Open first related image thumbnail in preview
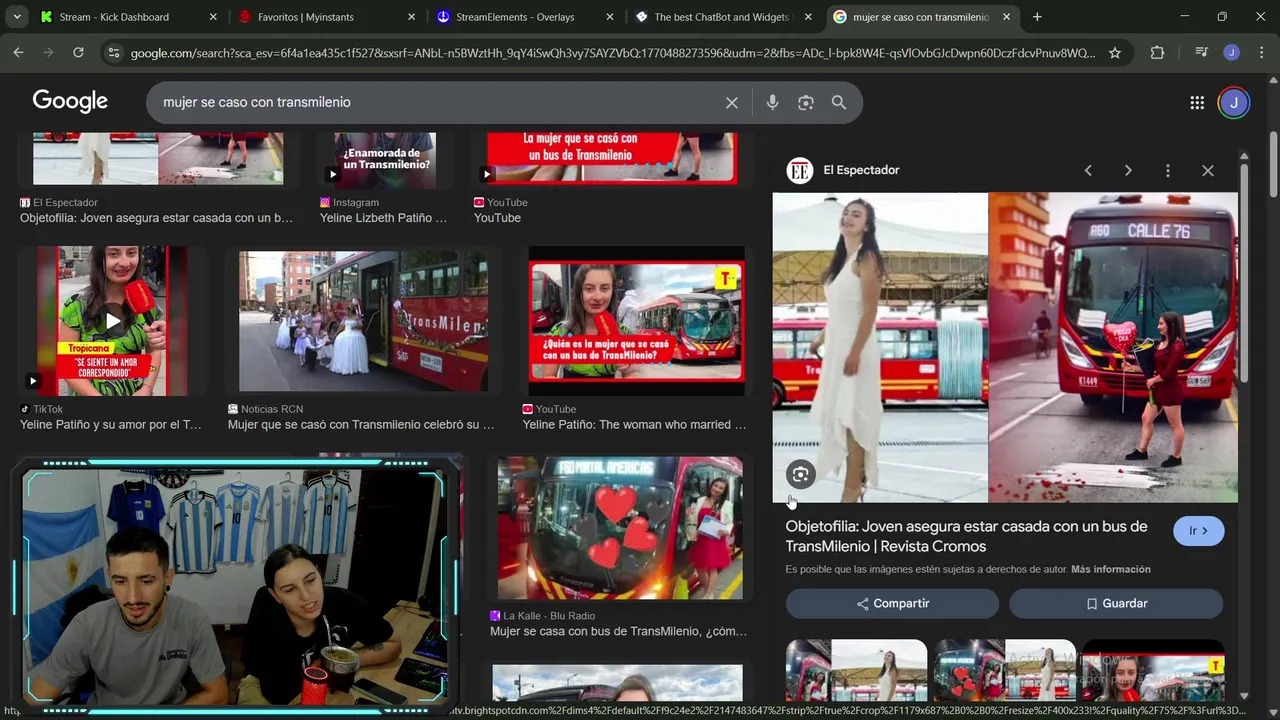 856,670
